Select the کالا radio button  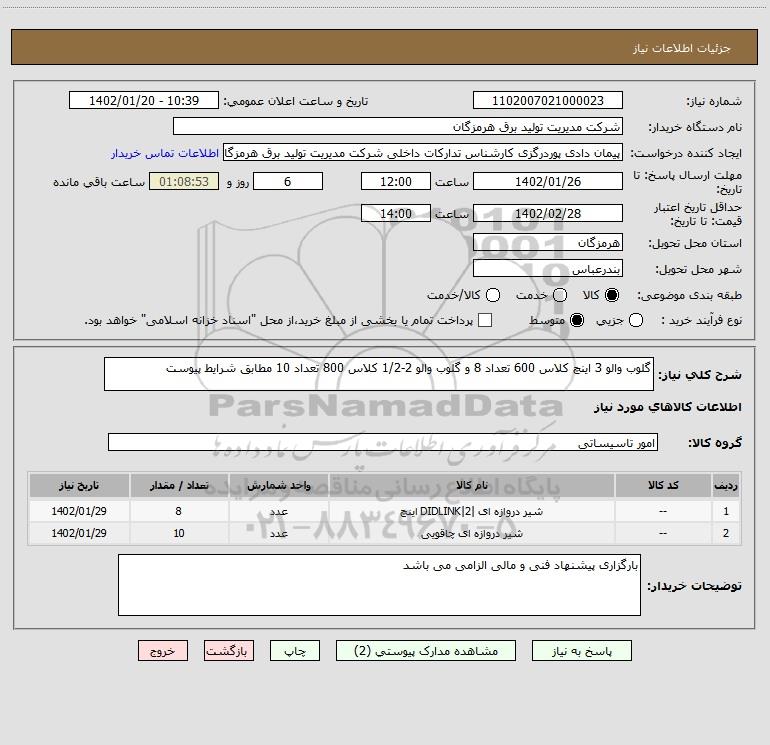pos(612,295)
